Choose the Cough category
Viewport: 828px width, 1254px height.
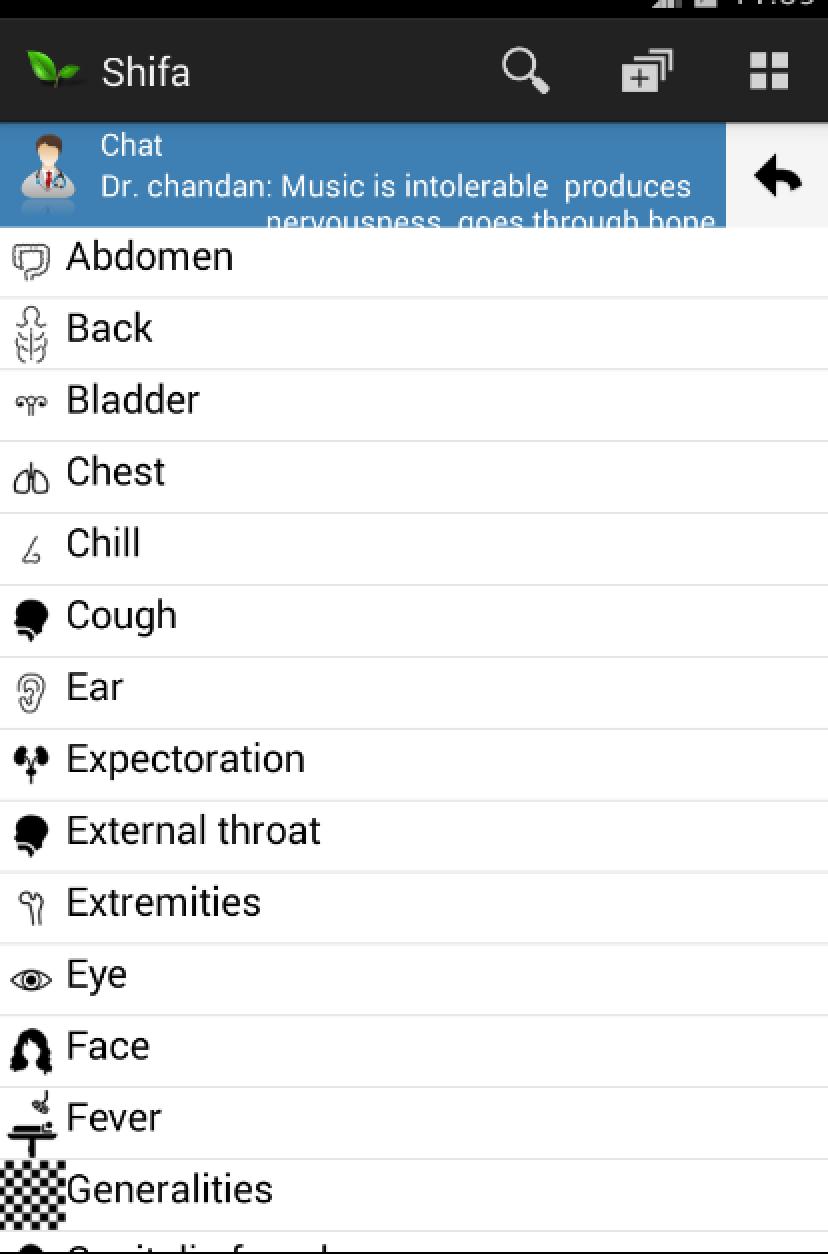point(121,616)
